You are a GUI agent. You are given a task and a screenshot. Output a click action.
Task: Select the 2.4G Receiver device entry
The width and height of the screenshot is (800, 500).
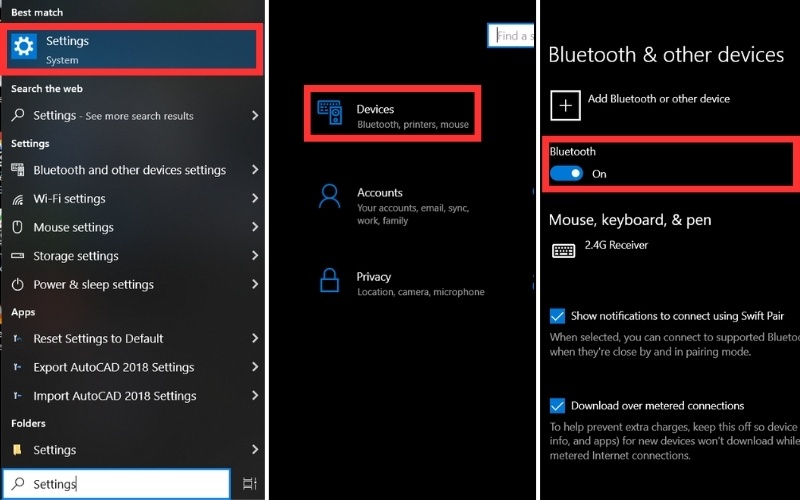(600, 250)
